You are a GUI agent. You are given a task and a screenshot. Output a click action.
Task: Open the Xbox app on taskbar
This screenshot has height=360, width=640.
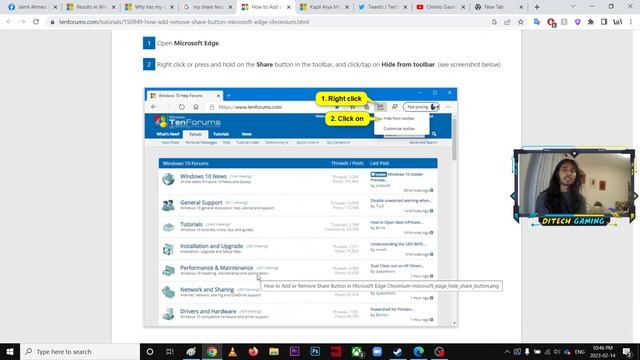[357, 351]
